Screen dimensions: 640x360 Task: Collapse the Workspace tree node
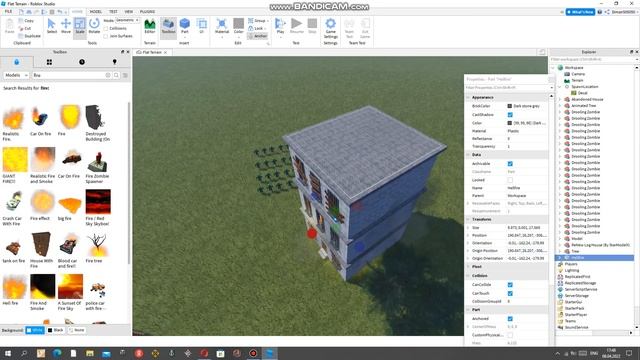553,67
